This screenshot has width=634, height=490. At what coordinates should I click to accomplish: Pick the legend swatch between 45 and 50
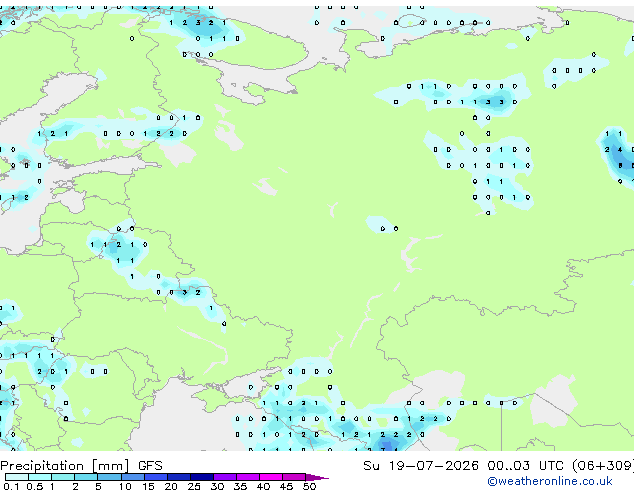click(x=294, y=477)
